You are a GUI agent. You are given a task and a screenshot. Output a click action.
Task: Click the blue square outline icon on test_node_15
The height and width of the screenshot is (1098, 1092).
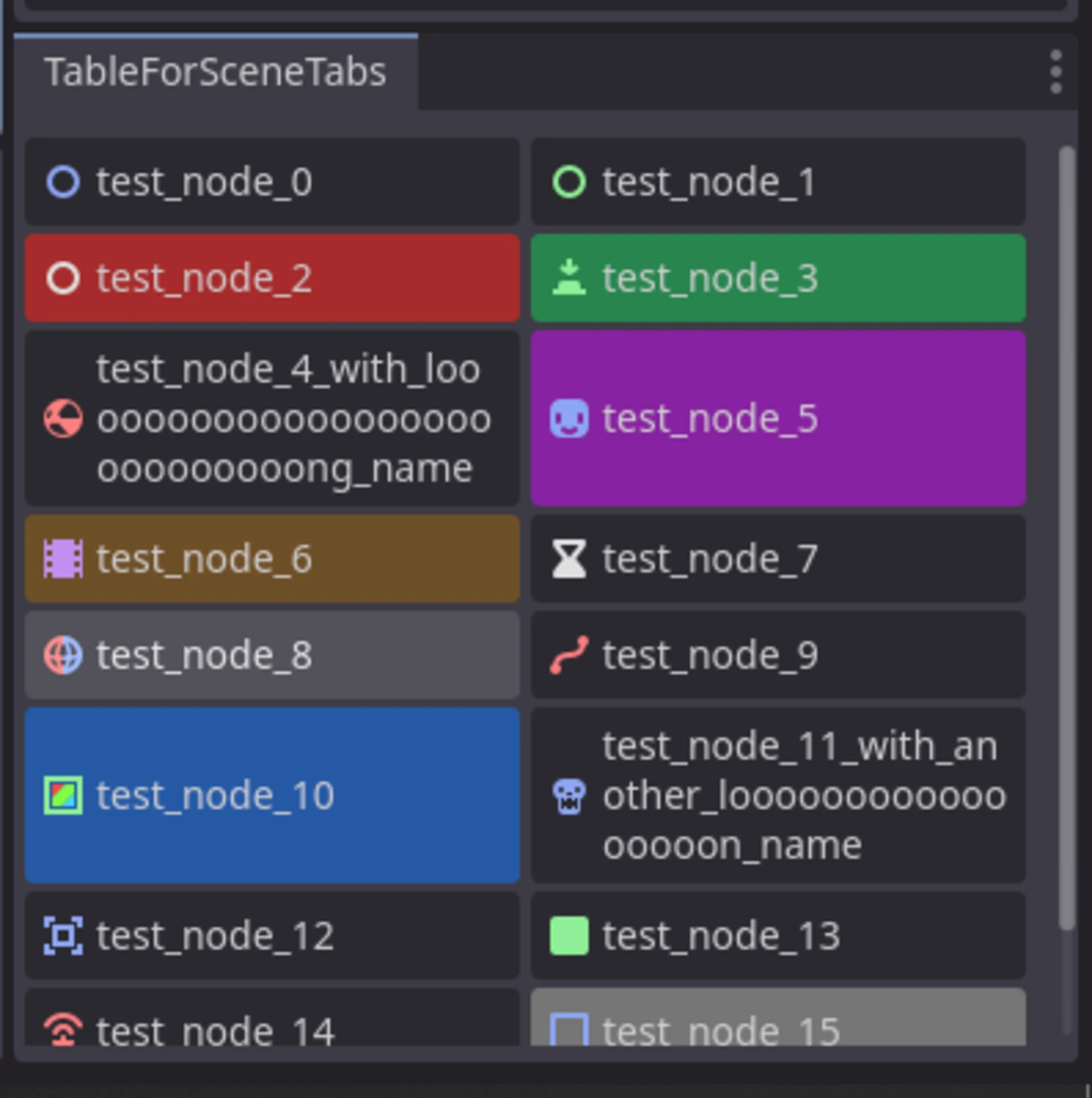pyautogui.click(x=569, y=1030)
